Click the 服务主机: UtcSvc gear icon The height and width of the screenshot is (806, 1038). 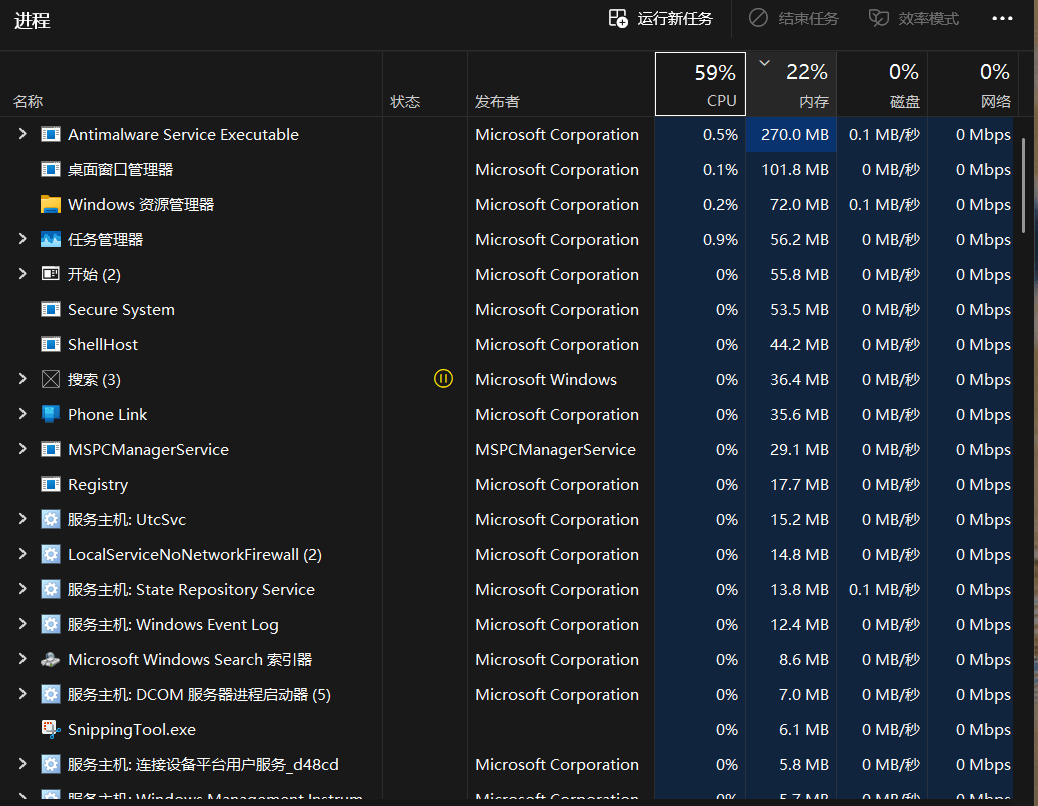click(51, 519)
